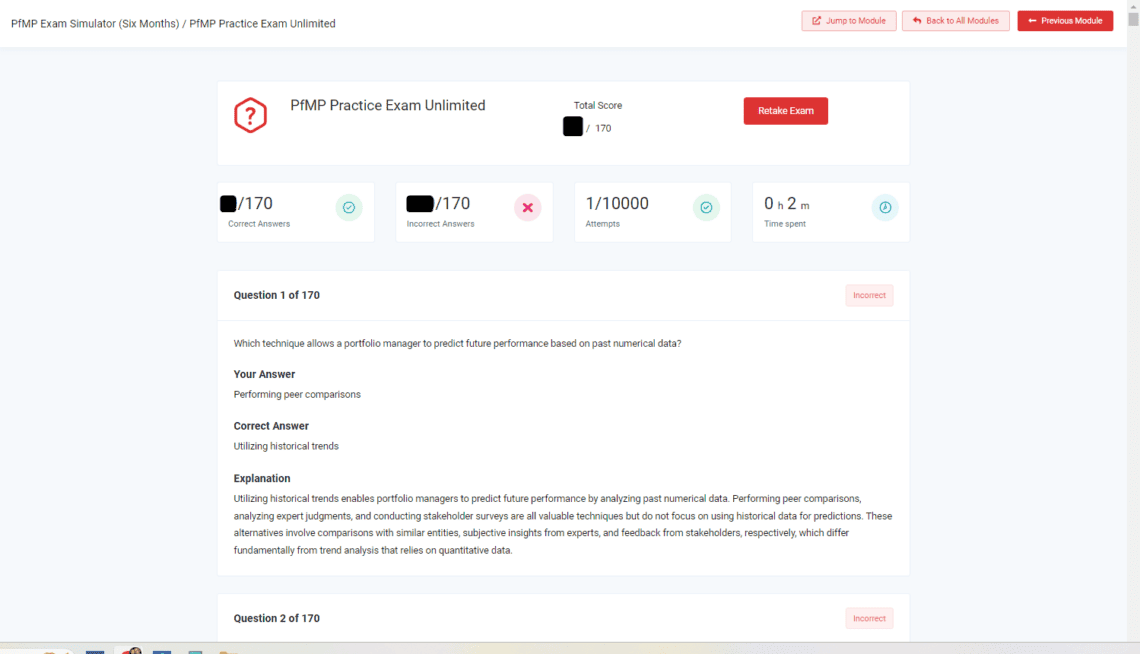Click the hexagonal question mark exam icon
Viewport: 1140px width, 654px height.
click(250, 115)
